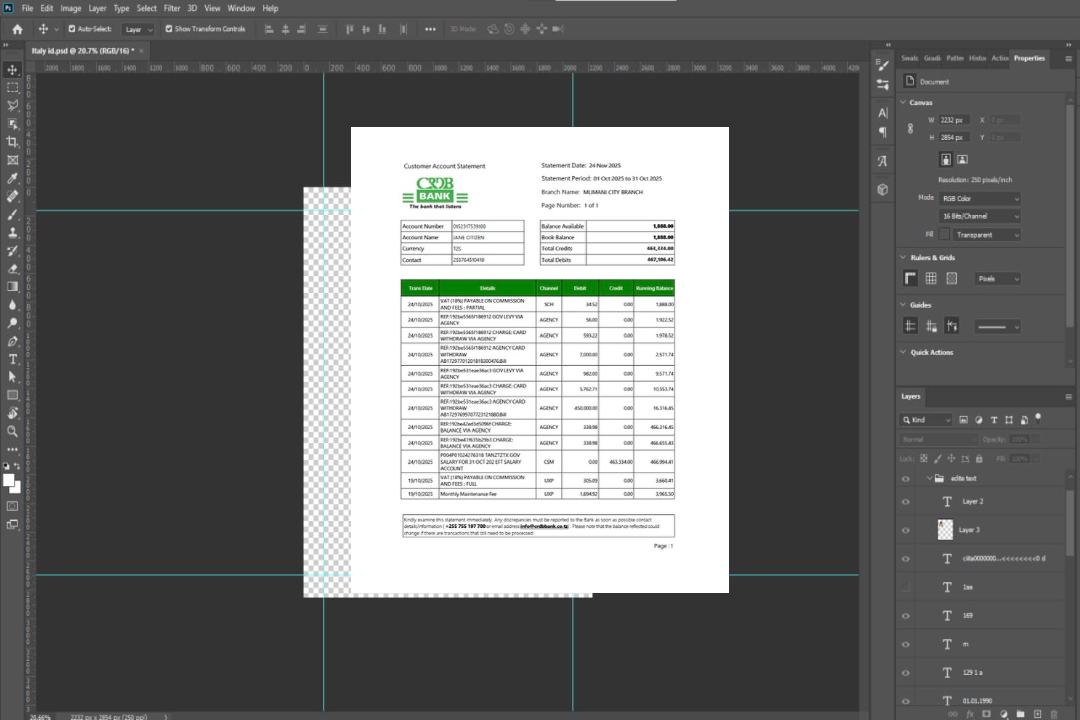Screen dimensions: 1080x720
Task: Select the Gradient tool
Action: click(12, 287)
